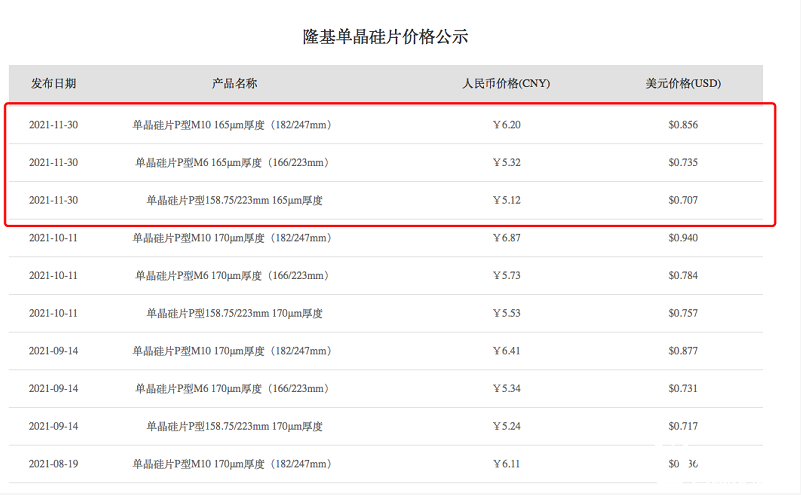Click the $0.940 price cell
This screenshot has width=801, height=495.
[x=683, y=238]
